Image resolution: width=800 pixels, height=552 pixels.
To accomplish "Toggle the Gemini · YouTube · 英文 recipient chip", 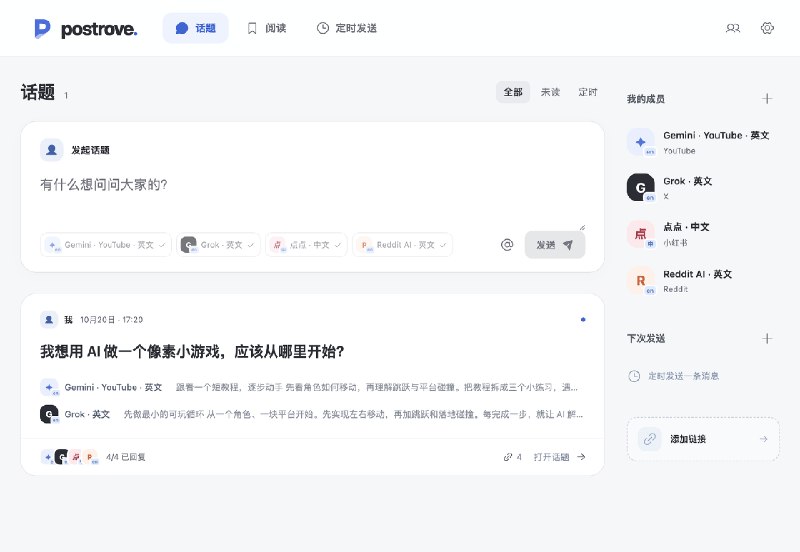I will tap(106, 245).
